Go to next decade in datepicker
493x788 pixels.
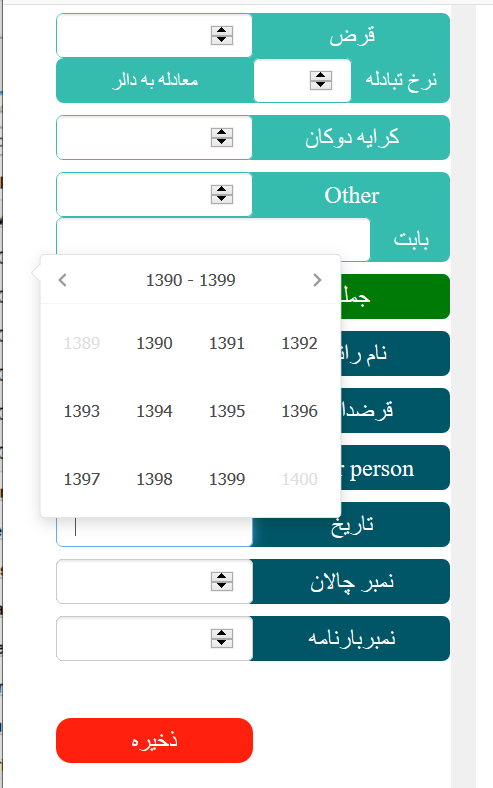(317, 280)
